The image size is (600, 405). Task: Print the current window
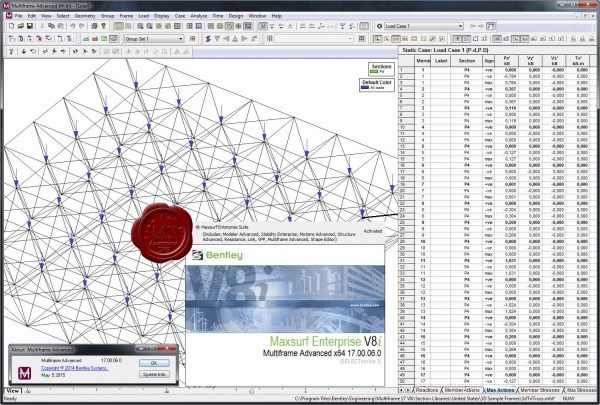coord(94,26)
